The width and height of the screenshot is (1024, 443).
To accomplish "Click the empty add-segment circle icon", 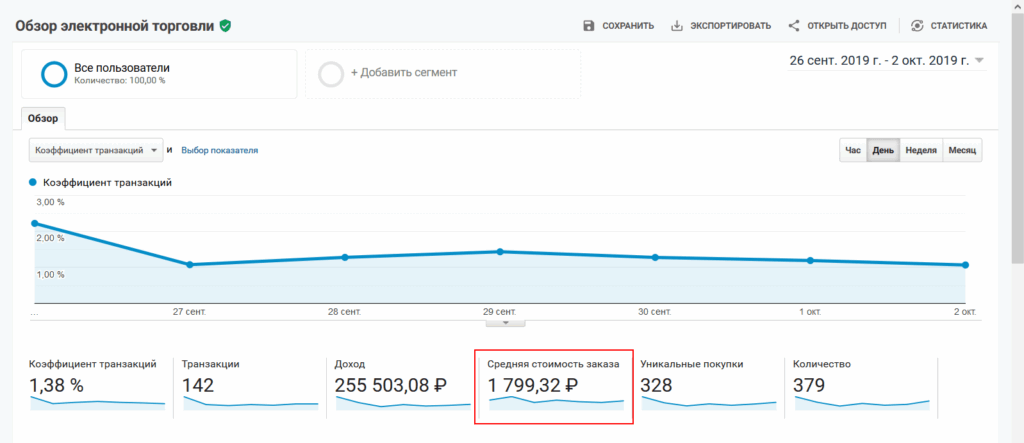I will 330,74.
